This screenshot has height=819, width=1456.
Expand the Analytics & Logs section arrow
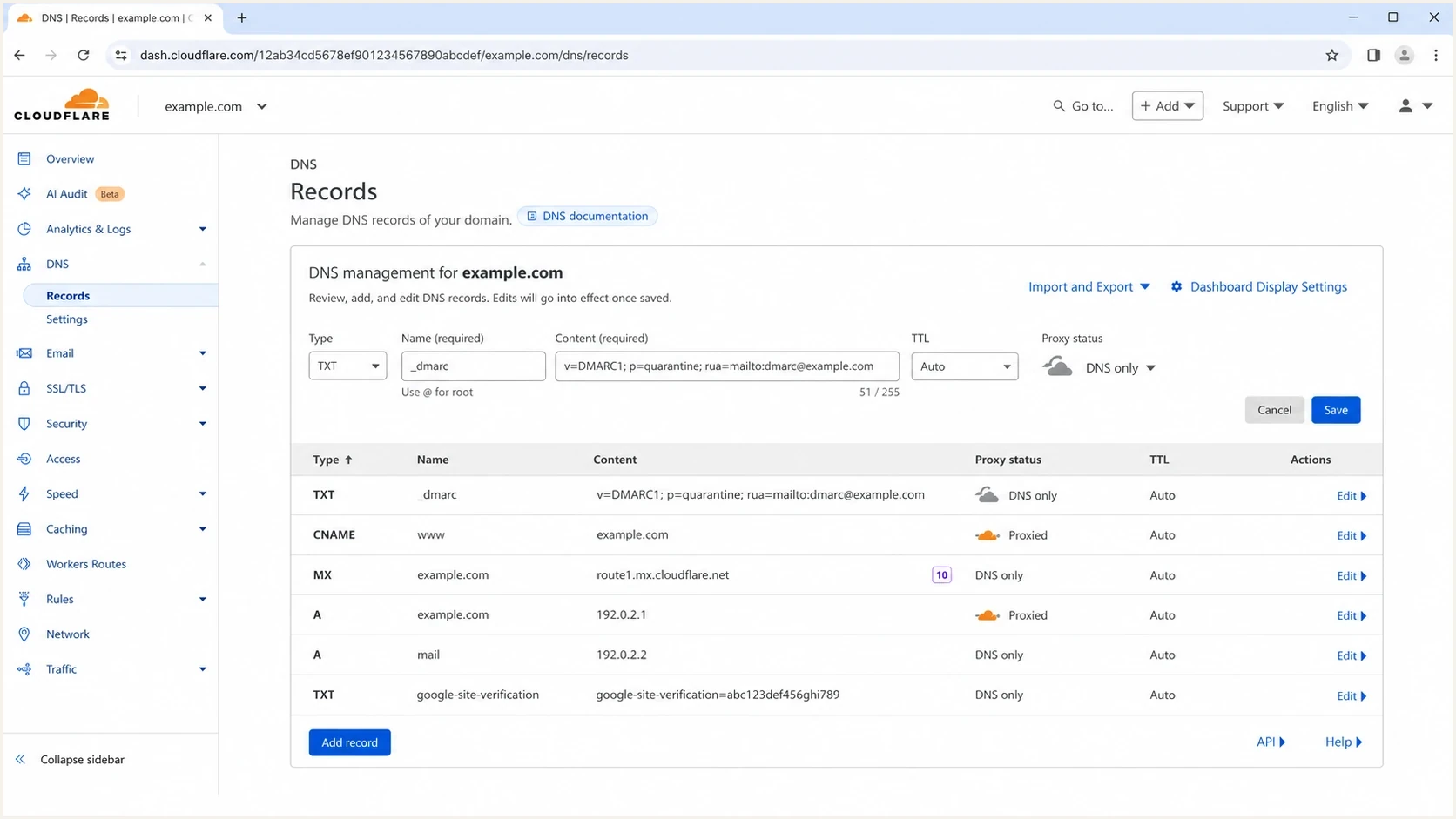[203, 229]
